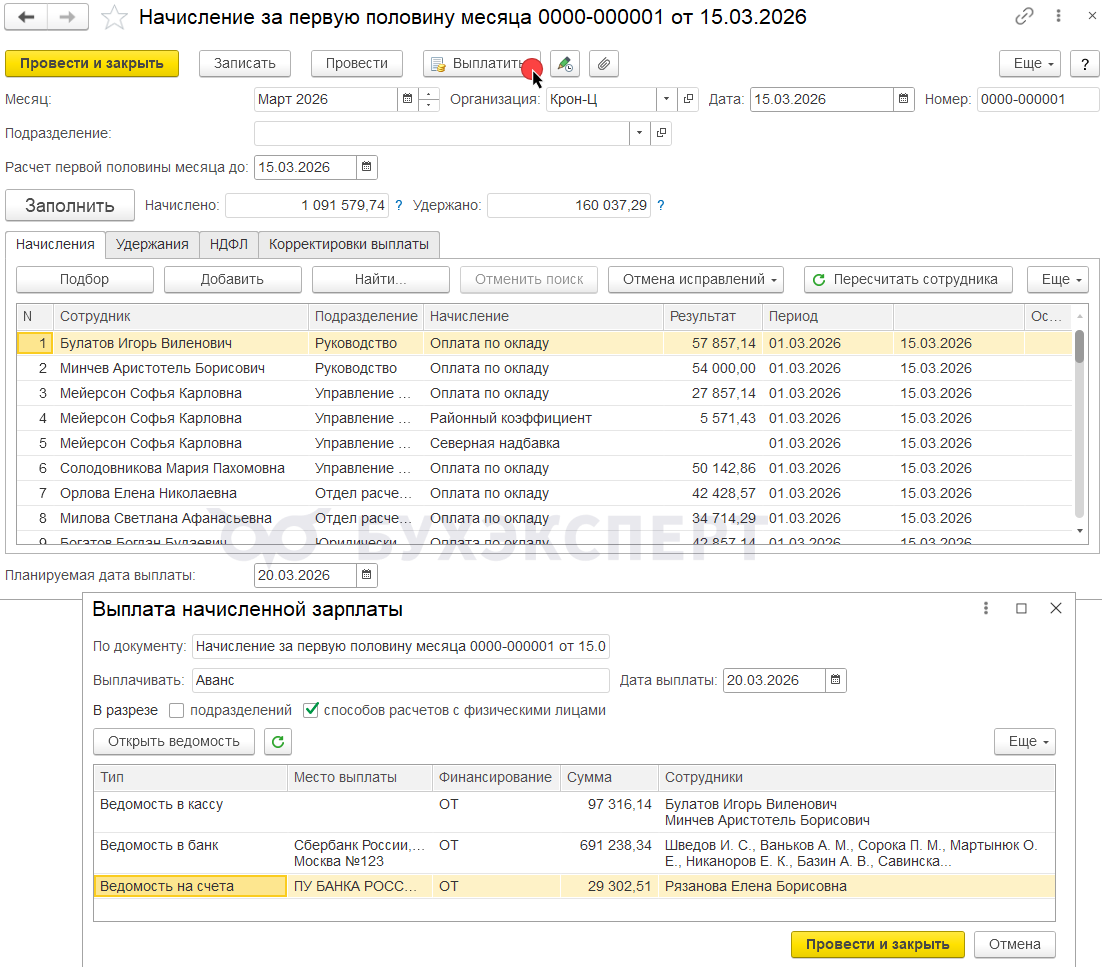Viewport: 1102px width, 967px height.
Task: Open attached files paperclip icon
Action: point(603,64)
